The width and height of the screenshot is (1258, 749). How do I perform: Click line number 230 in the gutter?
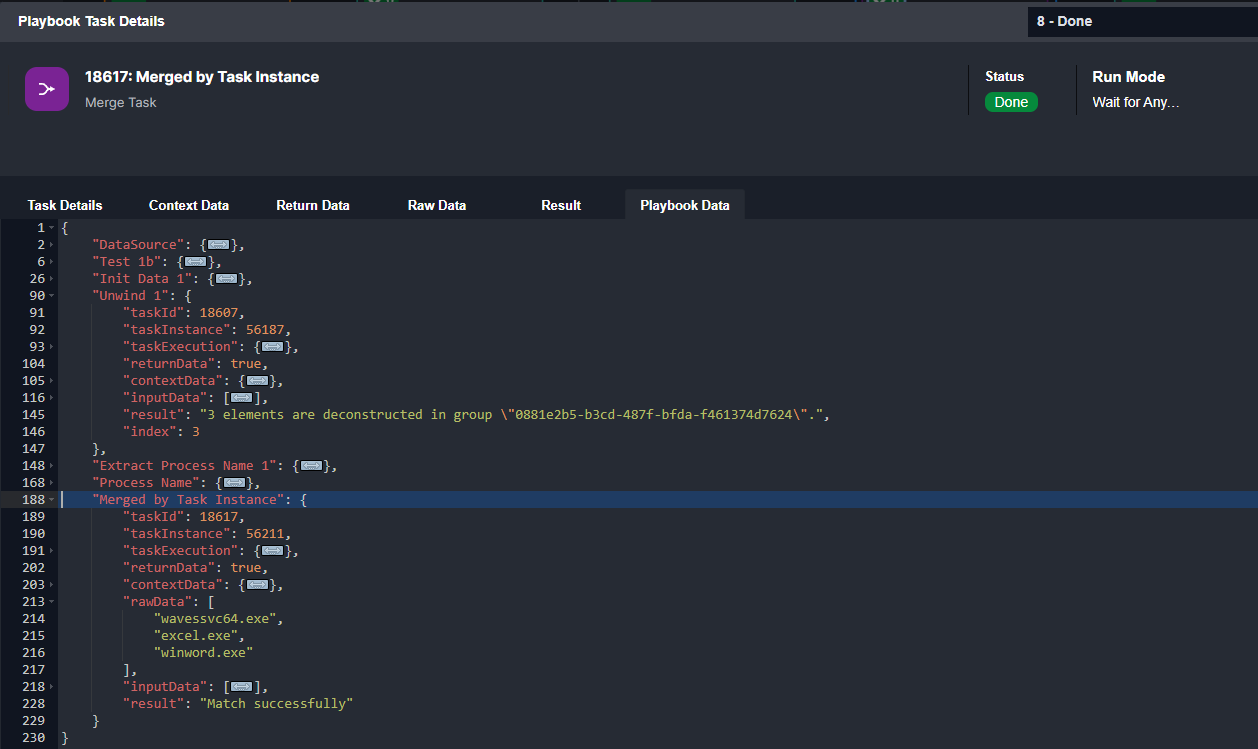(34, 738)
